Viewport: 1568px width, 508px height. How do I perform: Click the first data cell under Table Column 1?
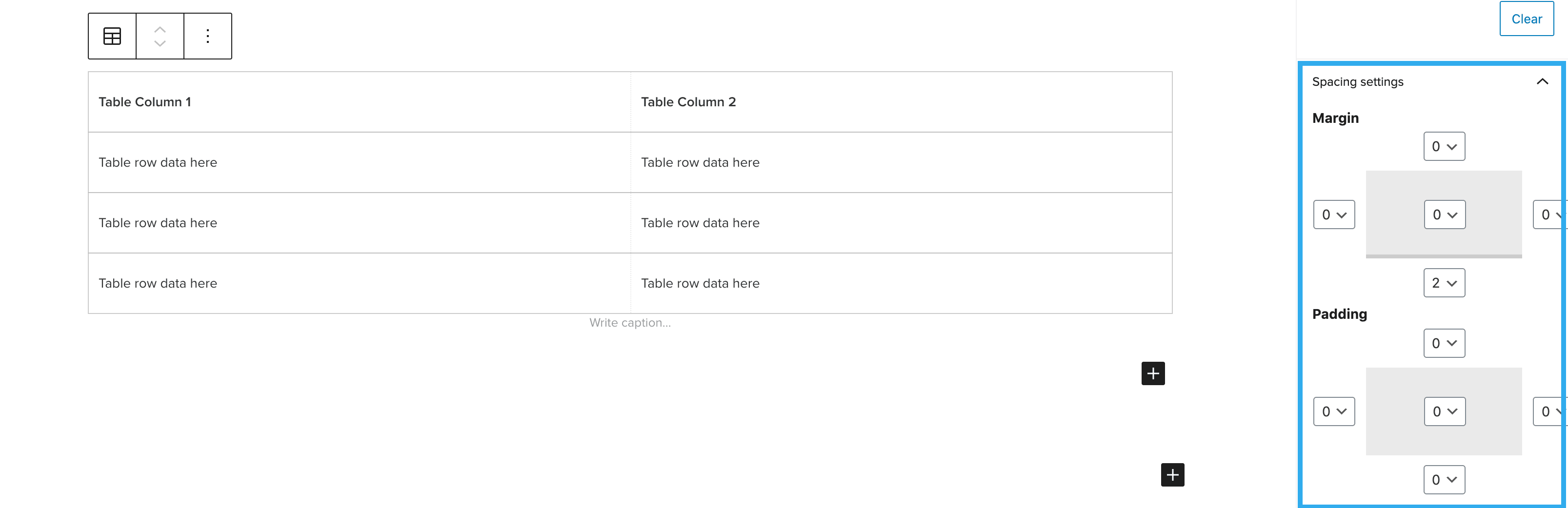158,162
